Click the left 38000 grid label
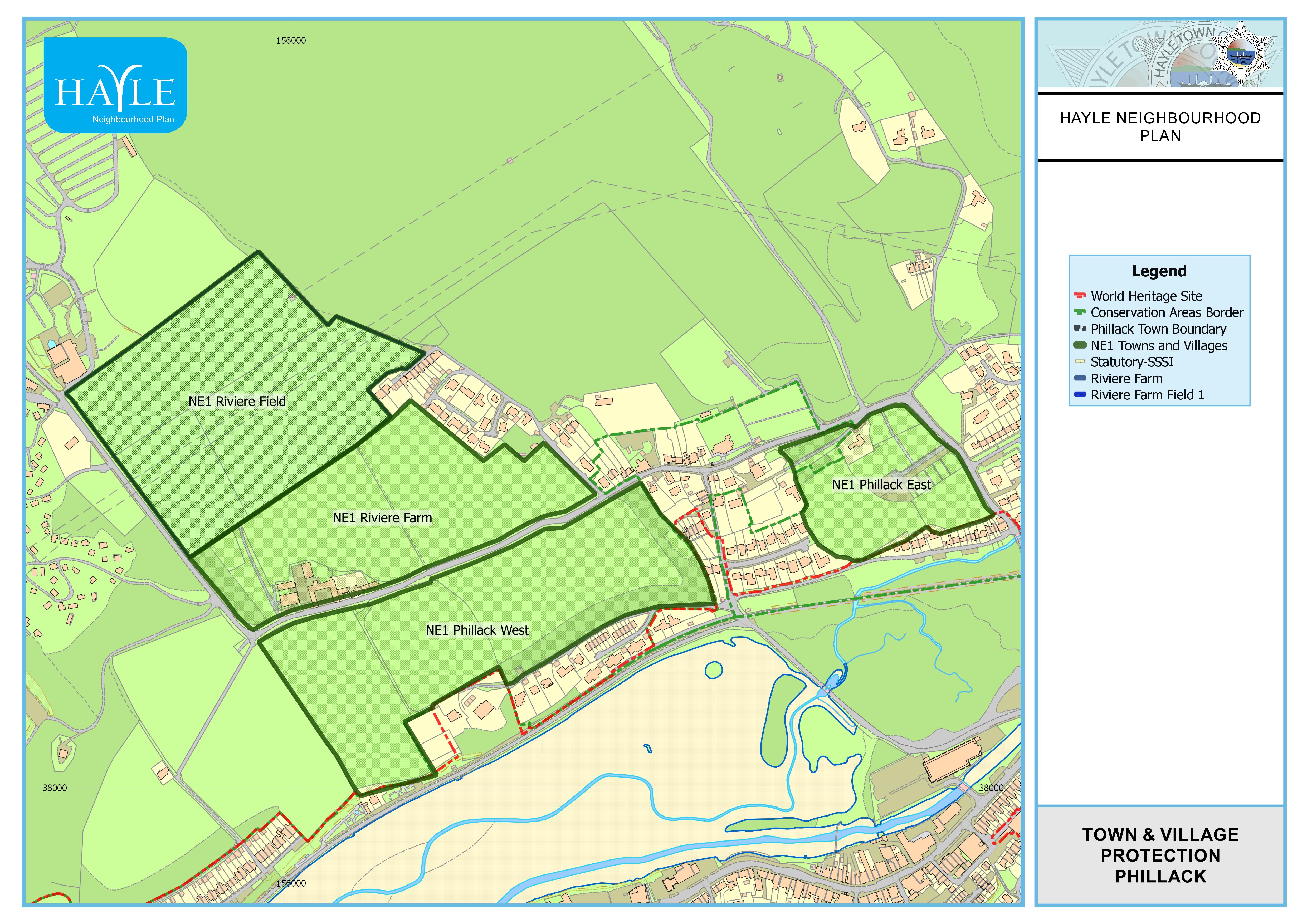This screenshot has height=924, width=1307. pos(55,788)
